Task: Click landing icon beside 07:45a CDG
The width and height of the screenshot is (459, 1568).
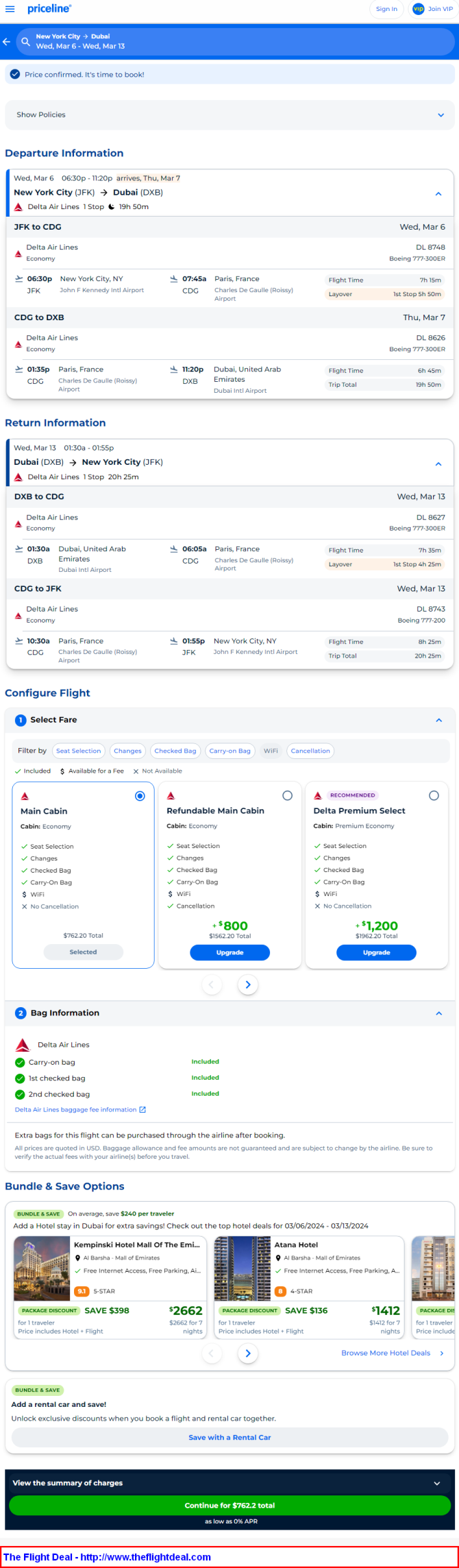Action: click(174, 279)
